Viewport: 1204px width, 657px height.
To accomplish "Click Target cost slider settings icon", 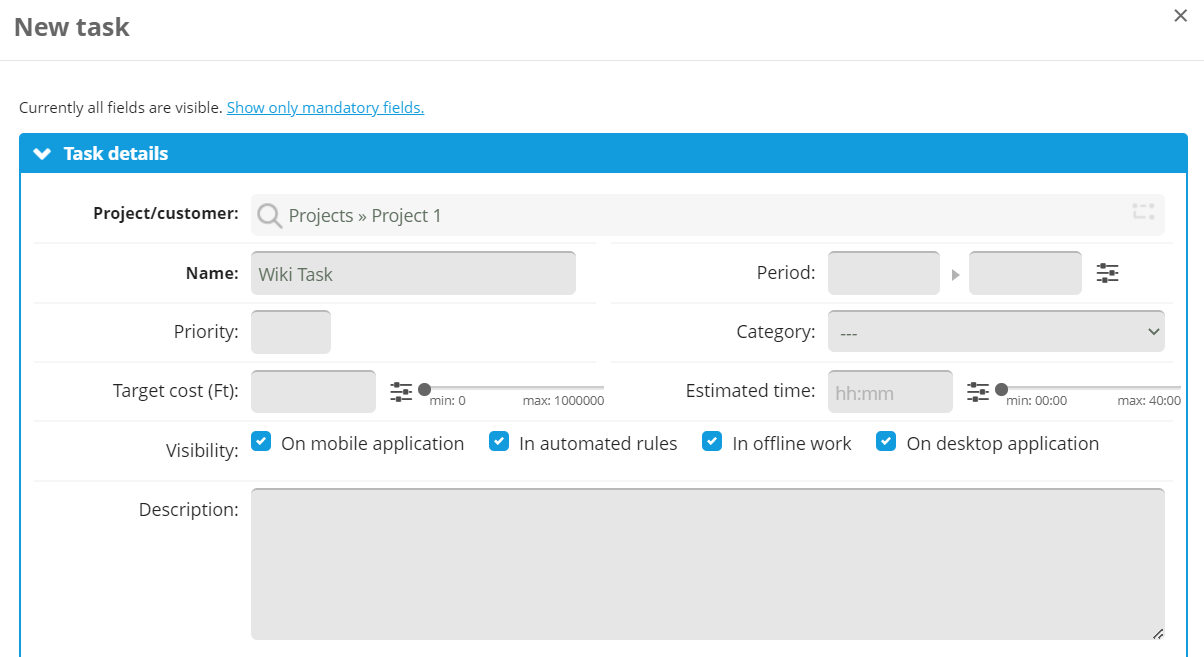I will [x=401, y=392].
